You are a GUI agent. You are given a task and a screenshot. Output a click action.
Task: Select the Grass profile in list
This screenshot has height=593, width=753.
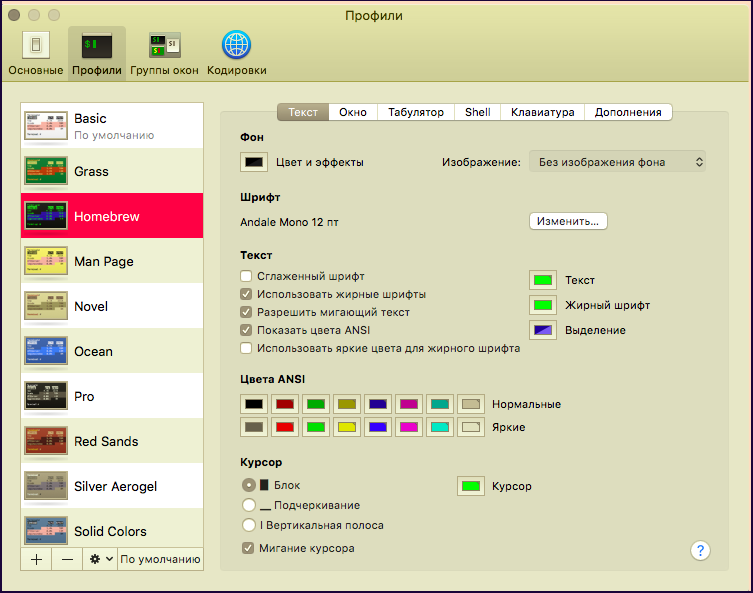(x=112, y=171)
